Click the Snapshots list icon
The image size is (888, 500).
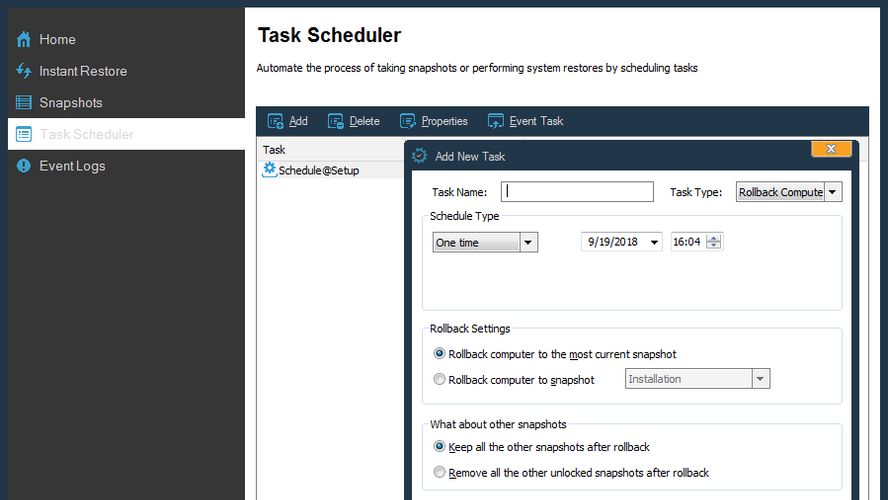(x=24, y=103)
